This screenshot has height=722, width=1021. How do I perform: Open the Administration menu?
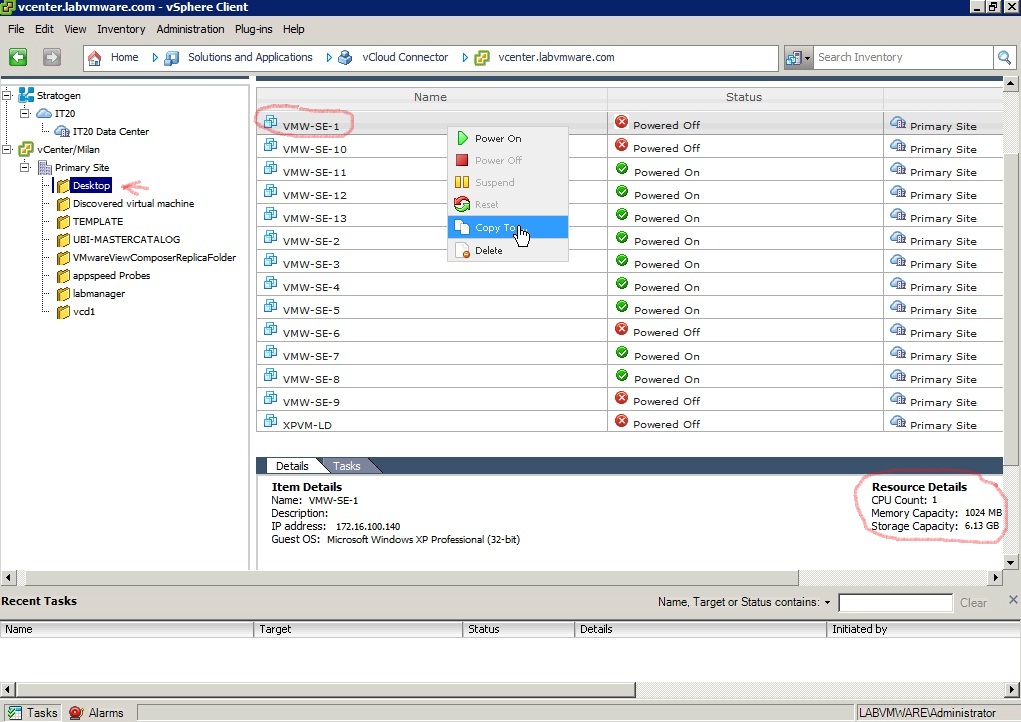click(190, 29)
